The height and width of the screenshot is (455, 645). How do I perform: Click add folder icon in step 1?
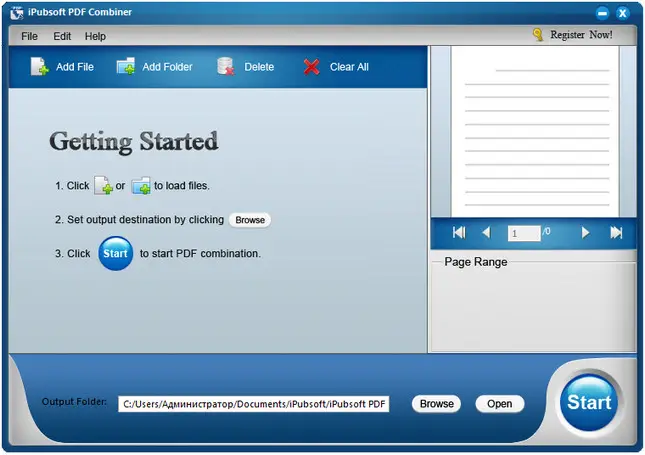(x=141, y=186)
